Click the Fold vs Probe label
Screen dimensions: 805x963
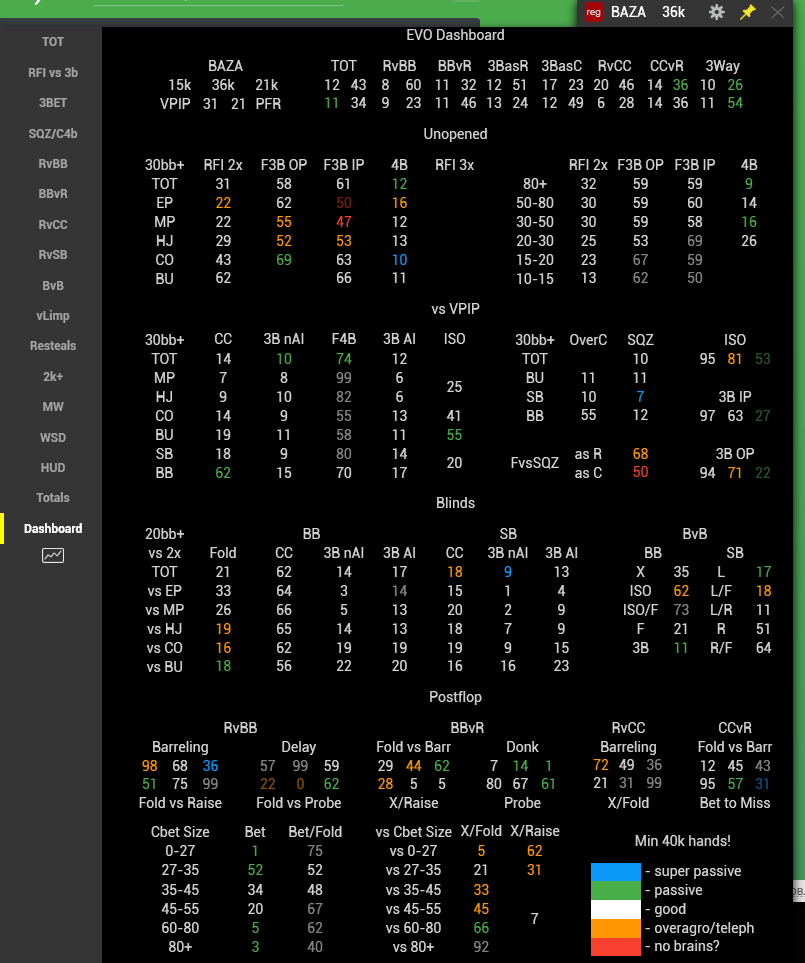298,803
